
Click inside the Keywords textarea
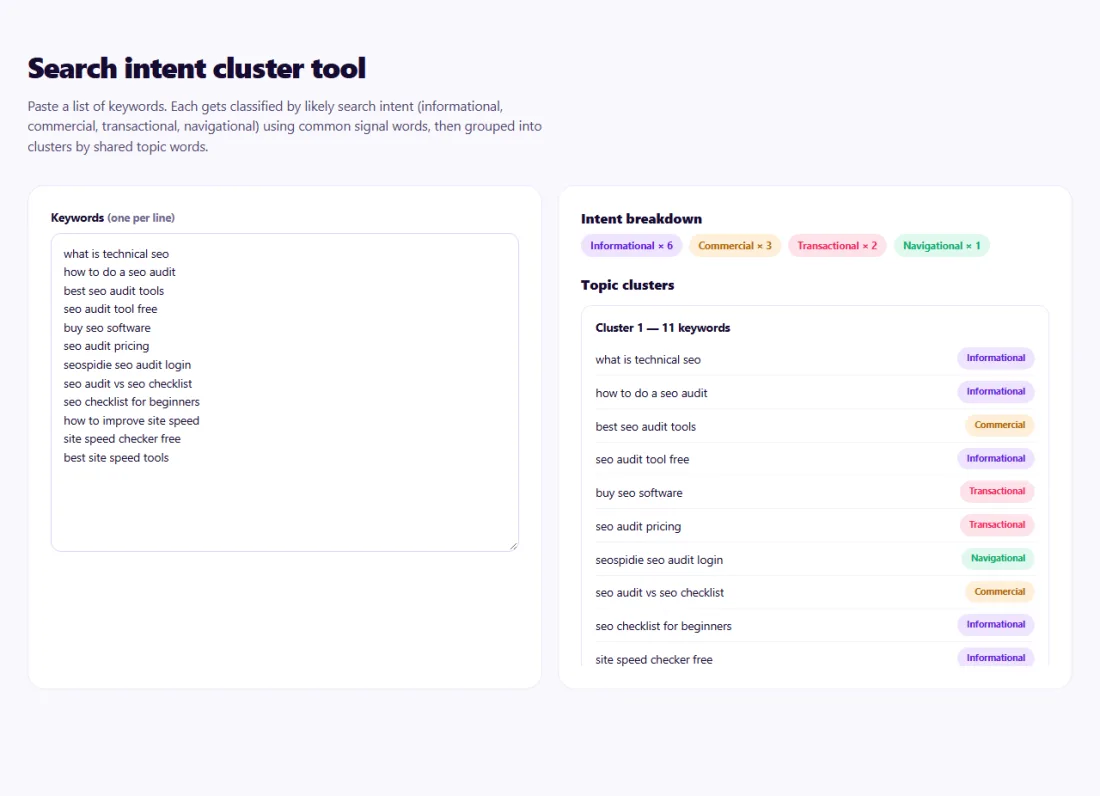point(285,392)
